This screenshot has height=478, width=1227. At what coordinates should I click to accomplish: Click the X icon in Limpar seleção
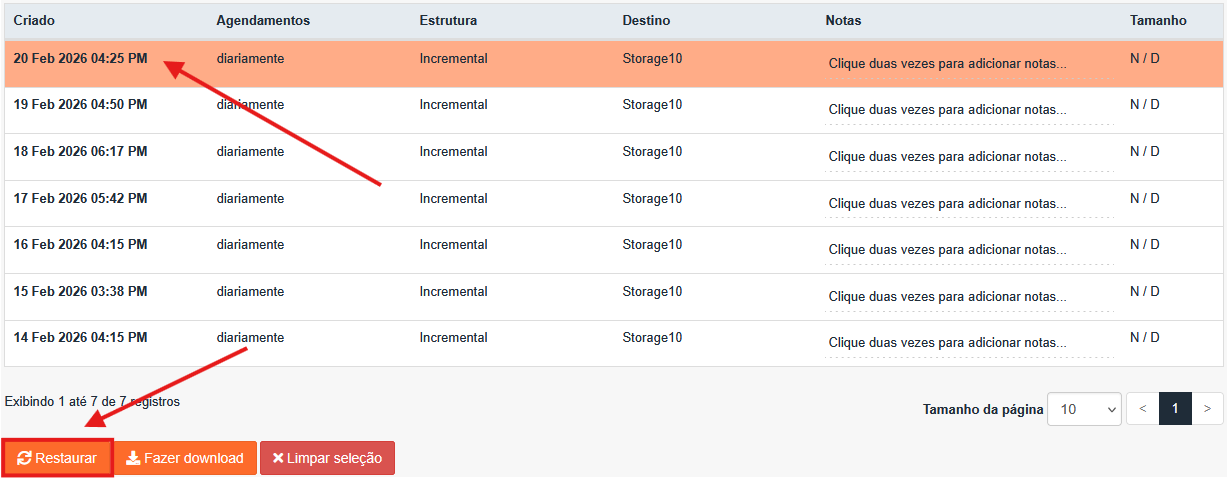[278, 458]
